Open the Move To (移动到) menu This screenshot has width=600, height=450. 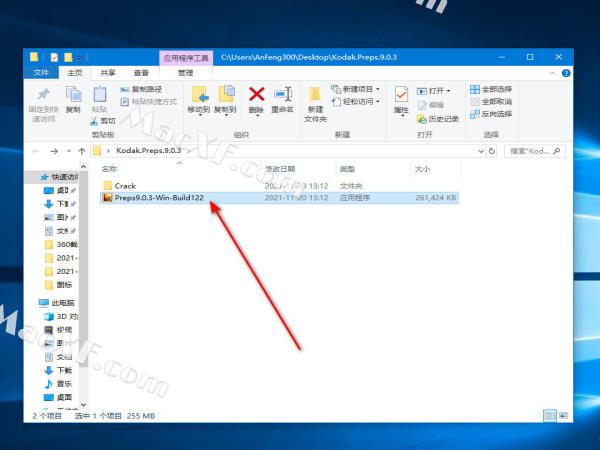199,100
